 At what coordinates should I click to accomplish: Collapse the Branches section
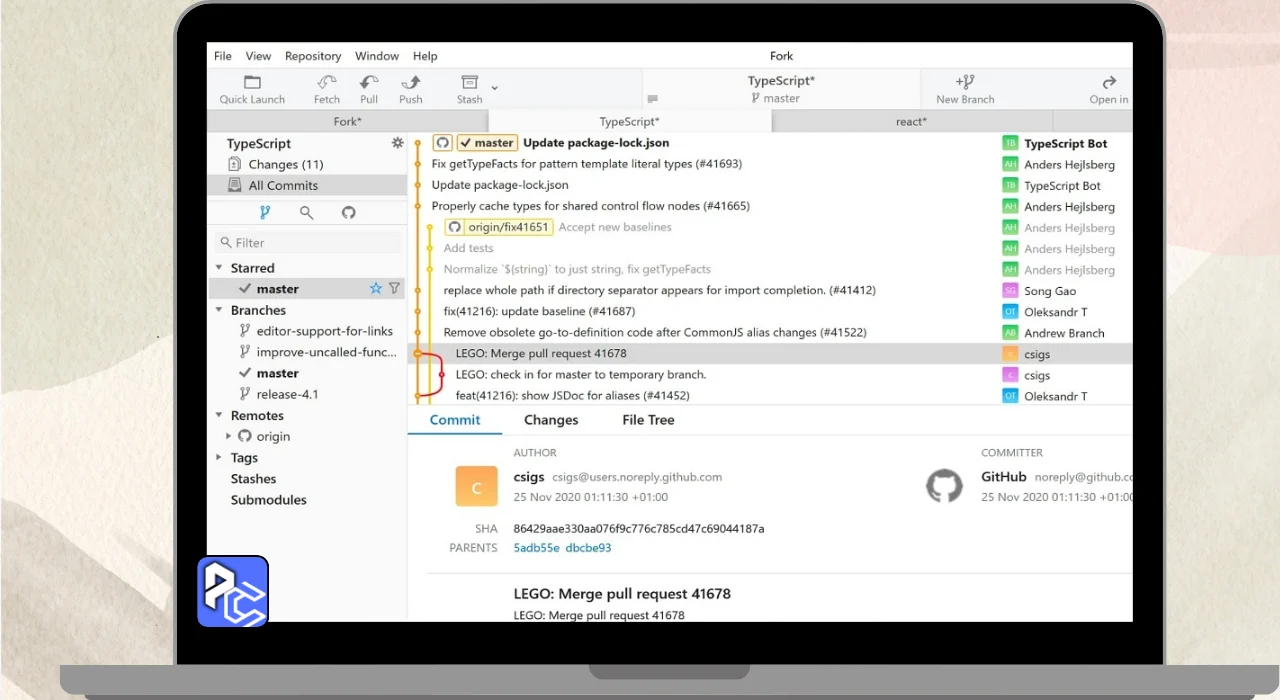pyautogui.click(x=219, y=310)
